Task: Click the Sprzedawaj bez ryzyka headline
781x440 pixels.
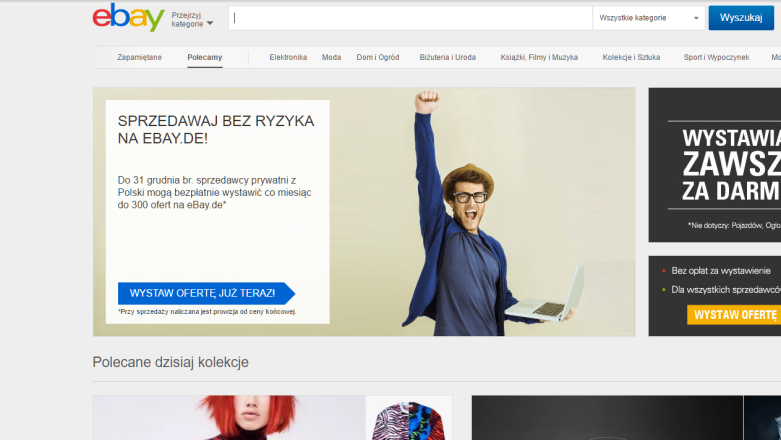Action: point(216,130)
